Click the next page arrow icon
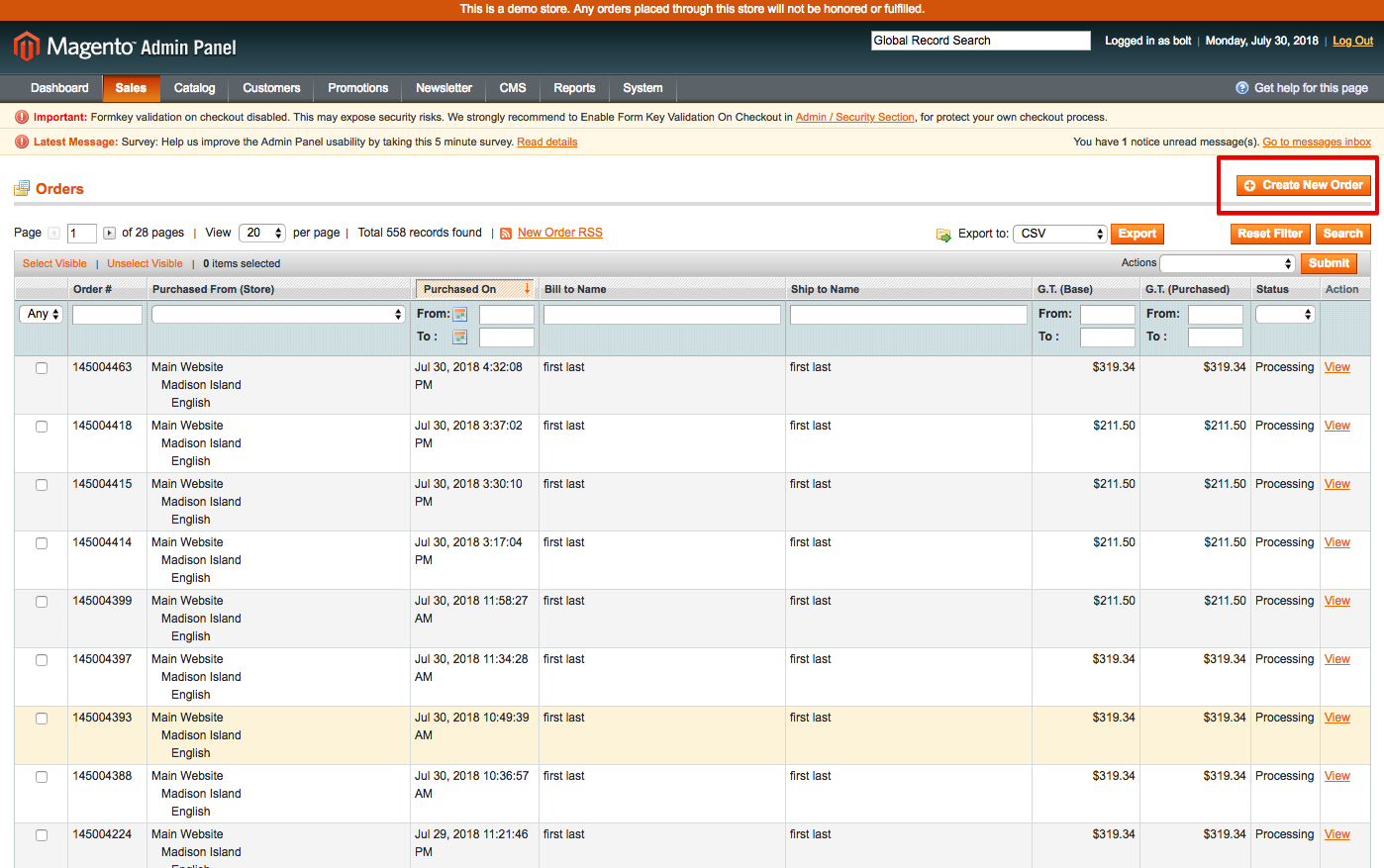Viewport: 1384px width, 868px height. pos(110,234)
